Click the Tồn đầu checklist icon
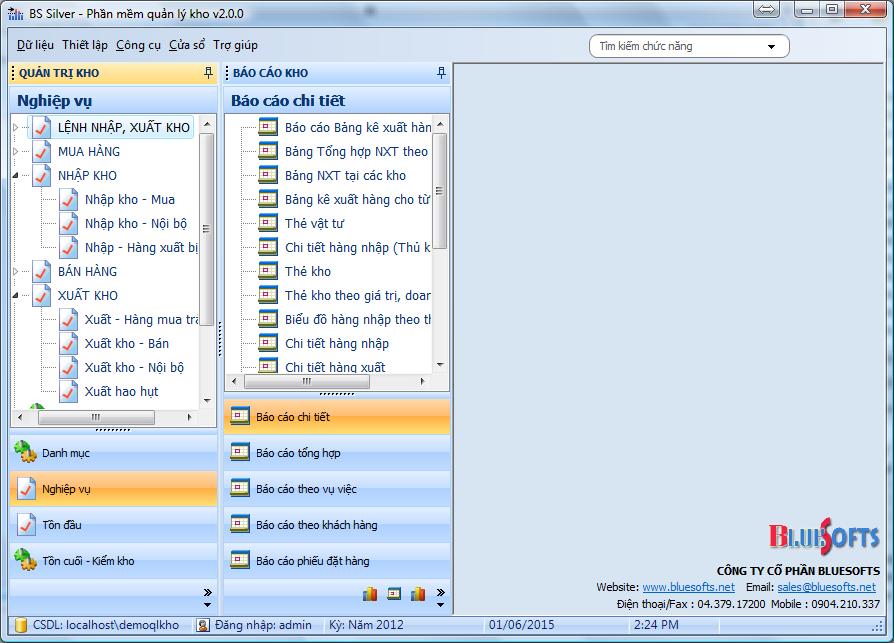Viewport: 894px width, 643px height. coord(26,525)
